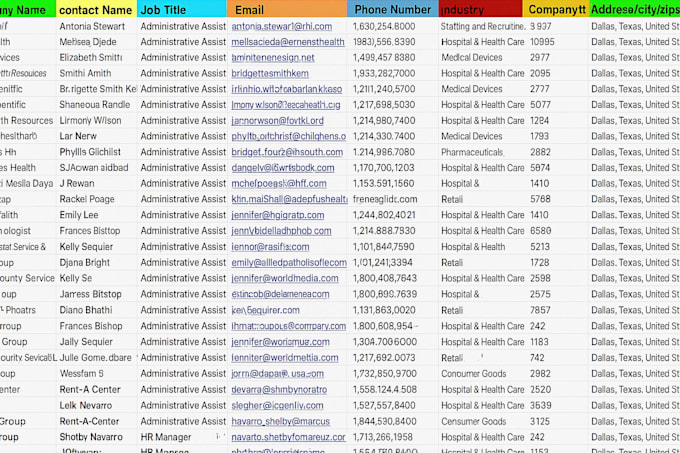Open email link bridgettesmithkem
This screenshot has height=453, width=680.
point(270,73)
